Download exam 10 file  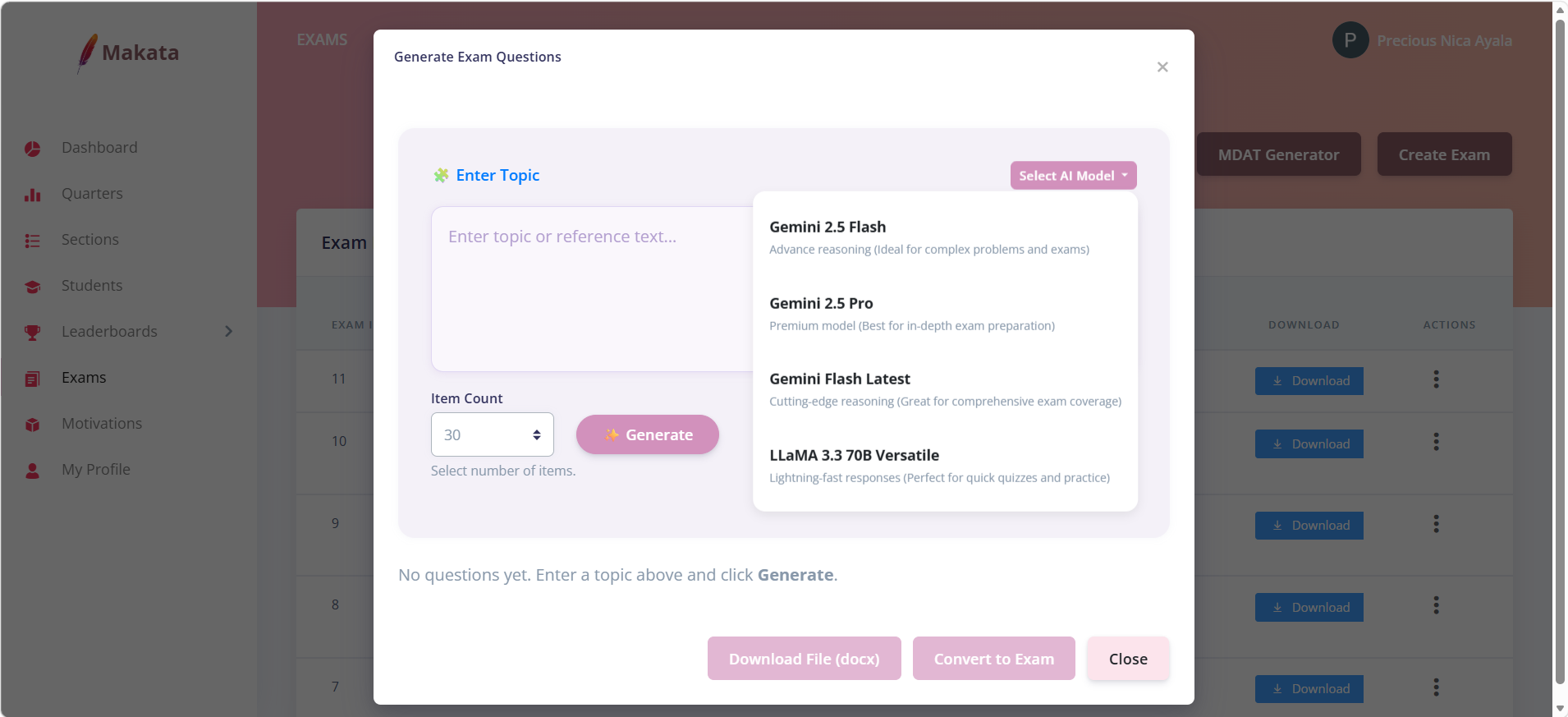pyautogui.click(x=1309, y=444)
